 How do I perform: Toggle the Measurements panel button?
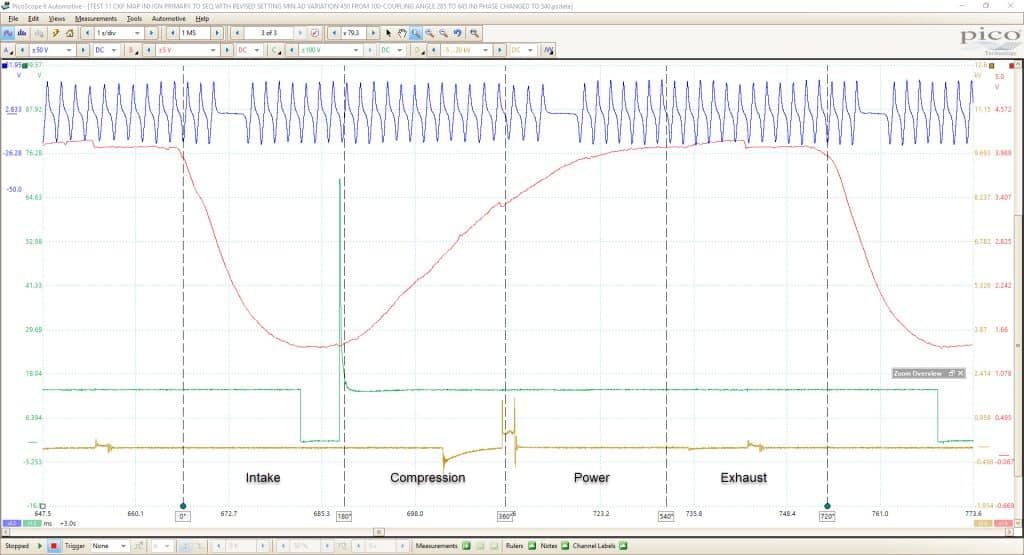pos(466,546)
